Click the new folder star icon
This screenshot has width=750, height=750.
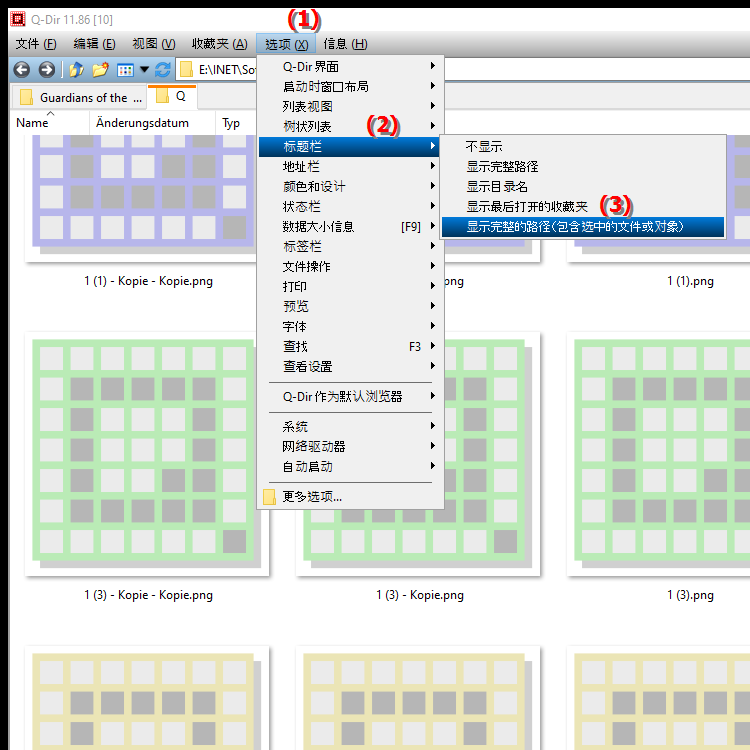100,70
